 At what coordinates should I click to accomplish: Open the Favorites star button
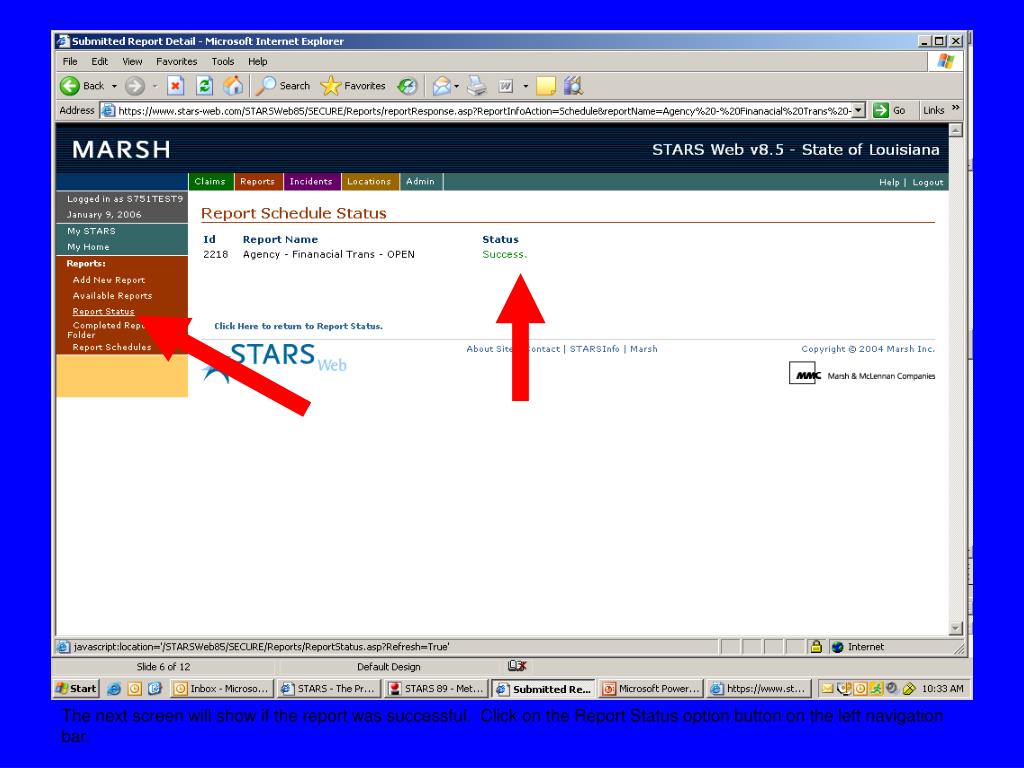353,86
